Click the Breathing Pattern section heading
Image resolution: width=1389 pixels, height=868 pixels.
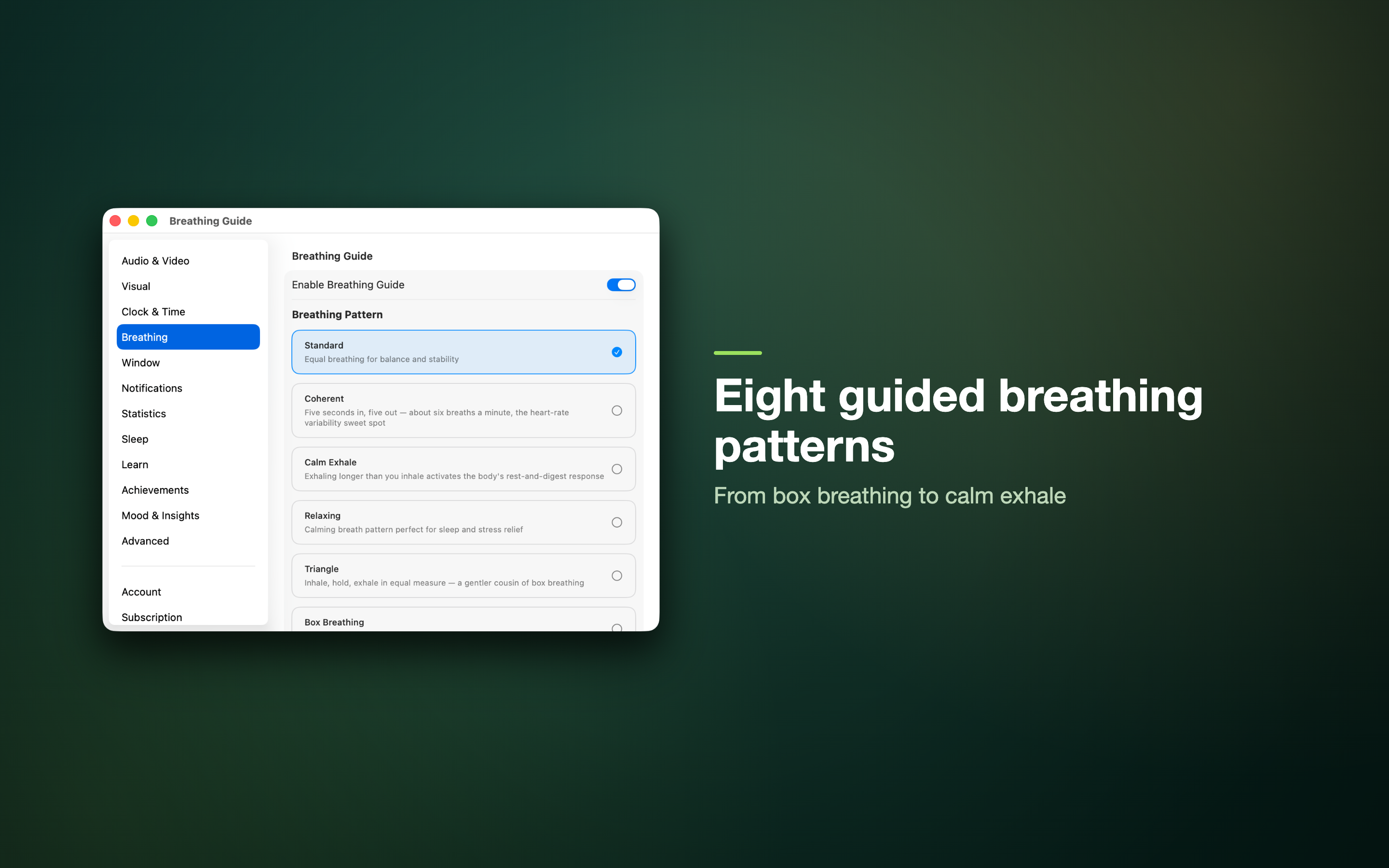click(x=337, y=314)
